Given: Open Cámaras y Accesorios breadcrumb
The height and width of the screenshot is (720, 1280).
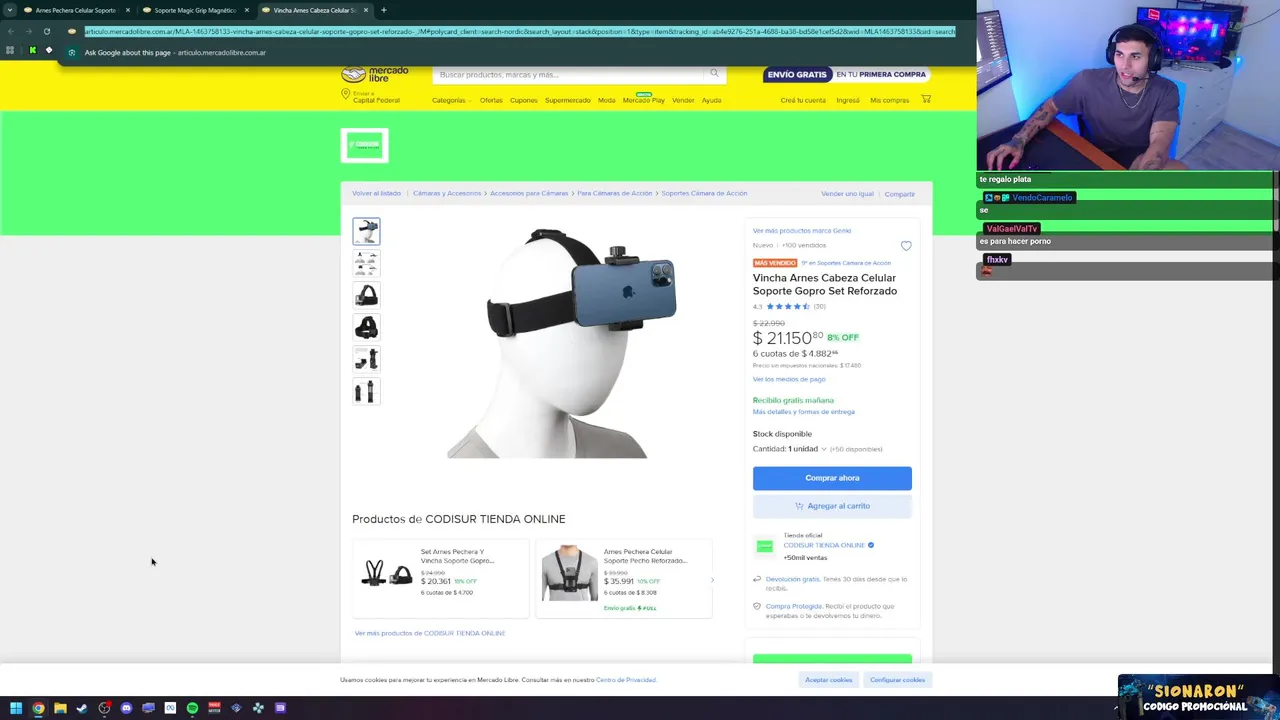Looking at the screenshot, I should tap(447, 193).
